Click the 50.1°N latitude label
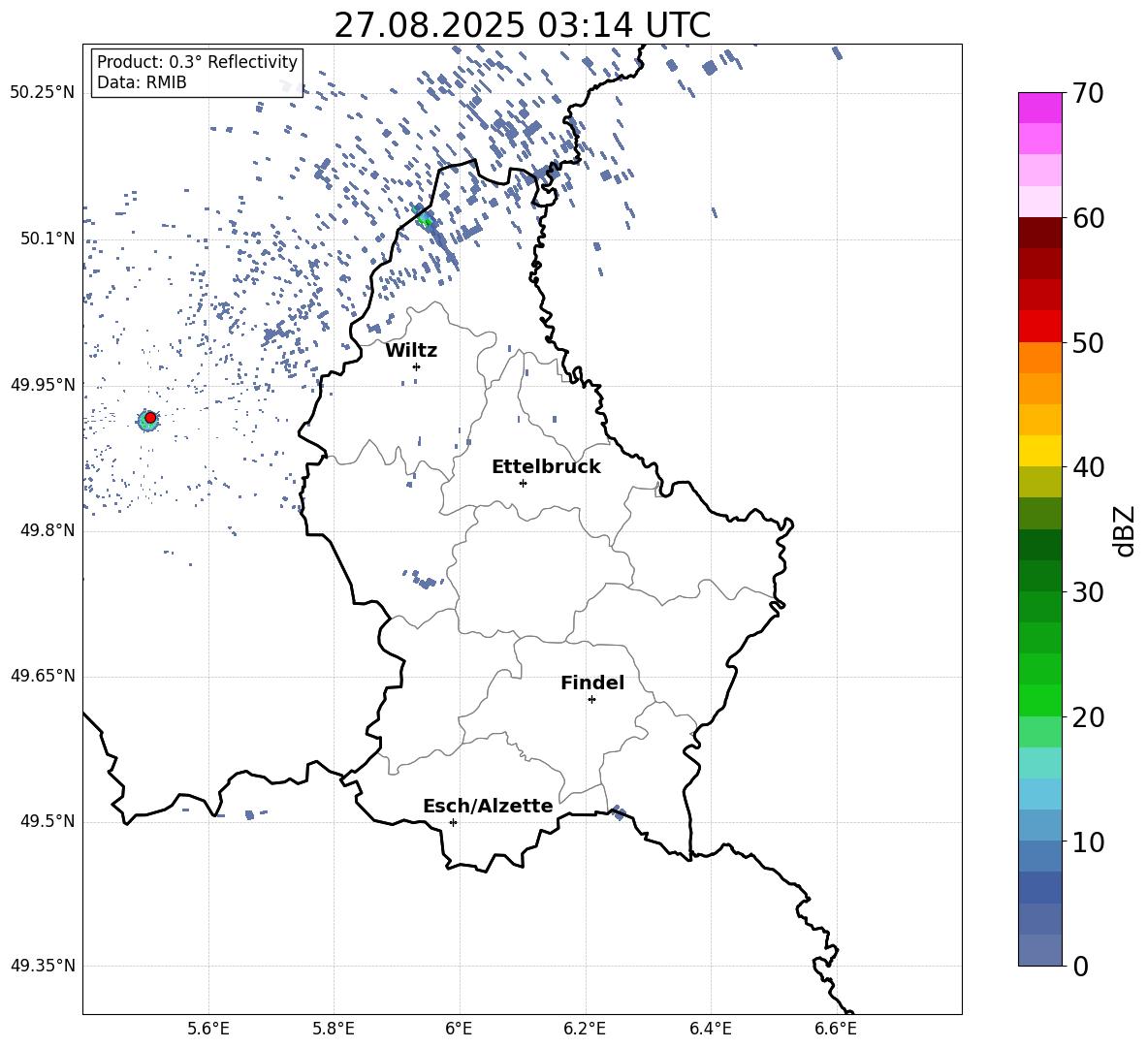The width and height of the screenshot is (1148, 1048). click(48, 238)
